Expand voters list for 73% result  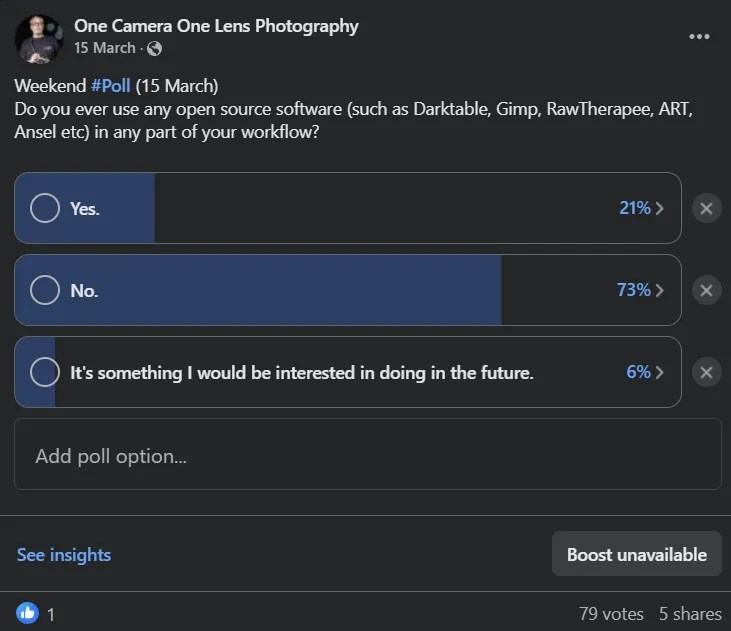click(641, 290)
